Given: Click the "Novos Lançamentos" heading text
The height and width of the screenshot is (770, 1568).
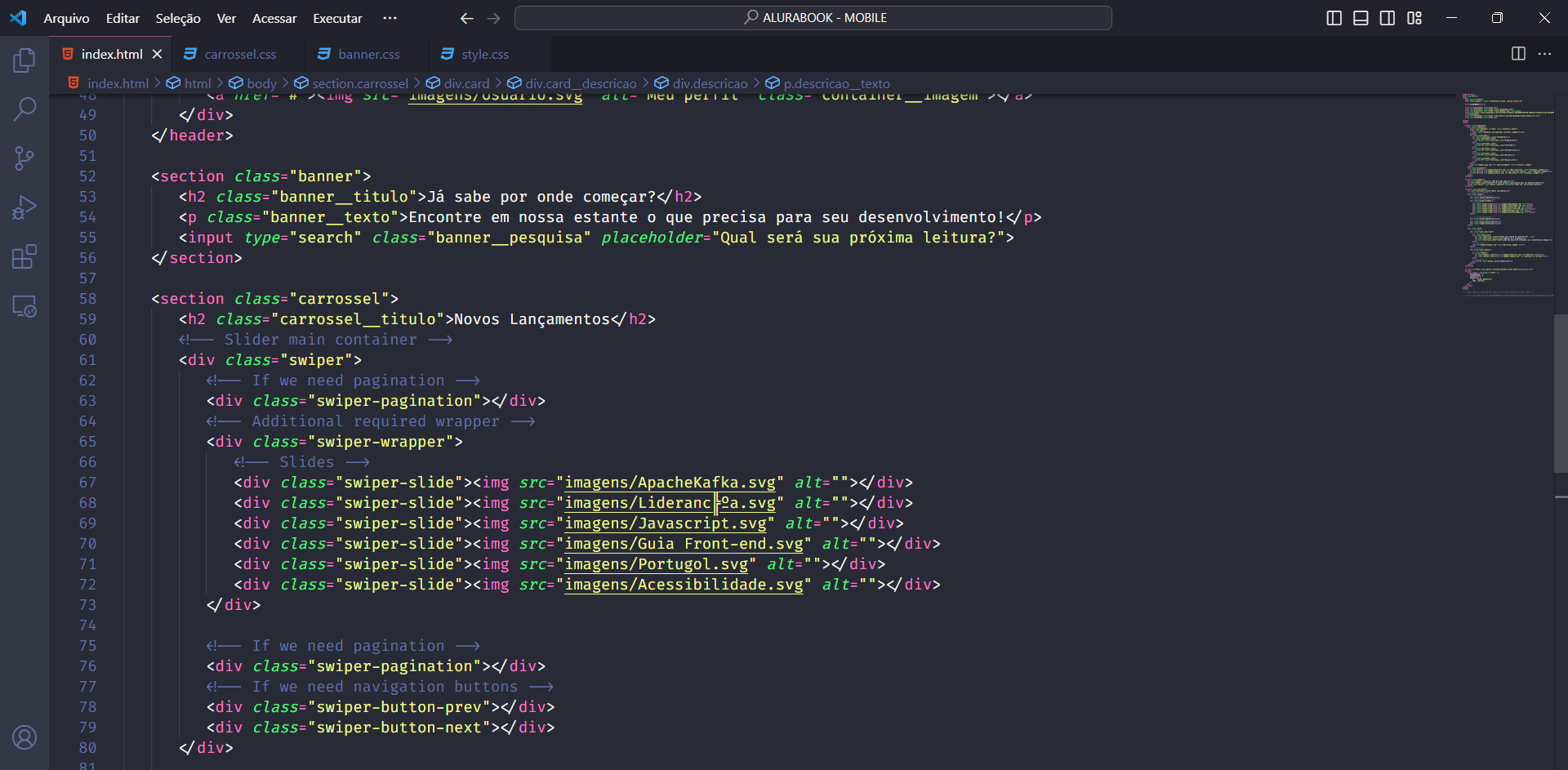Looking at the screenshot, I should pos(532,319).
